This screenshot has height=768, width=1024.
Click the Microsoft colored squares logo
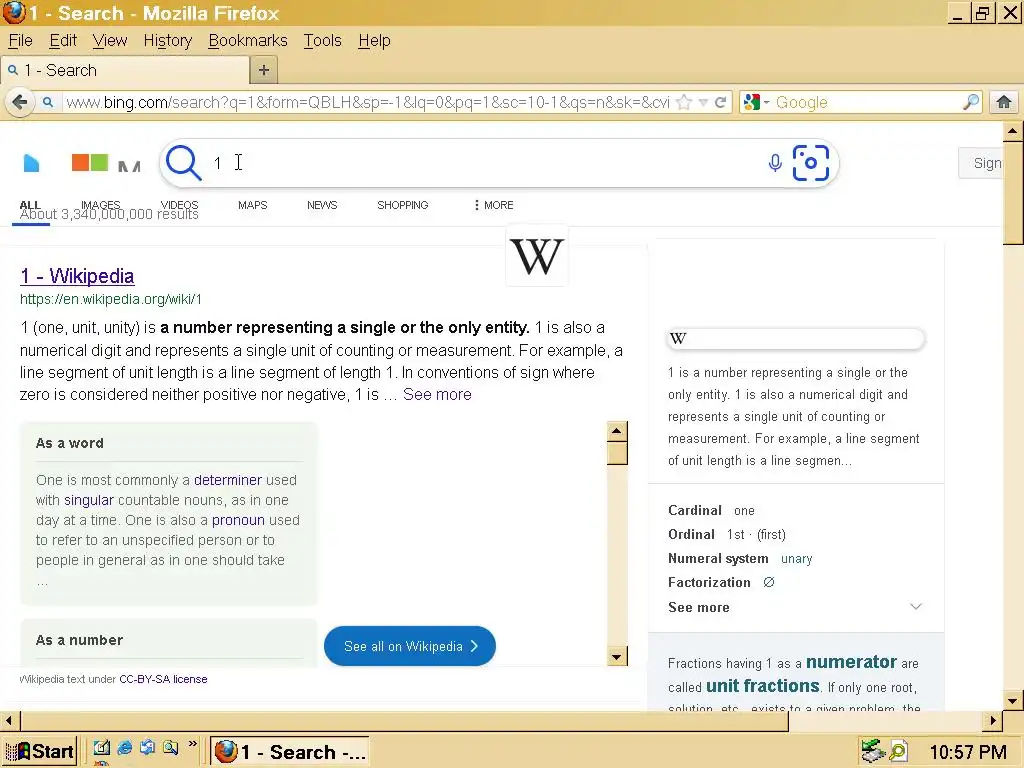89,163
